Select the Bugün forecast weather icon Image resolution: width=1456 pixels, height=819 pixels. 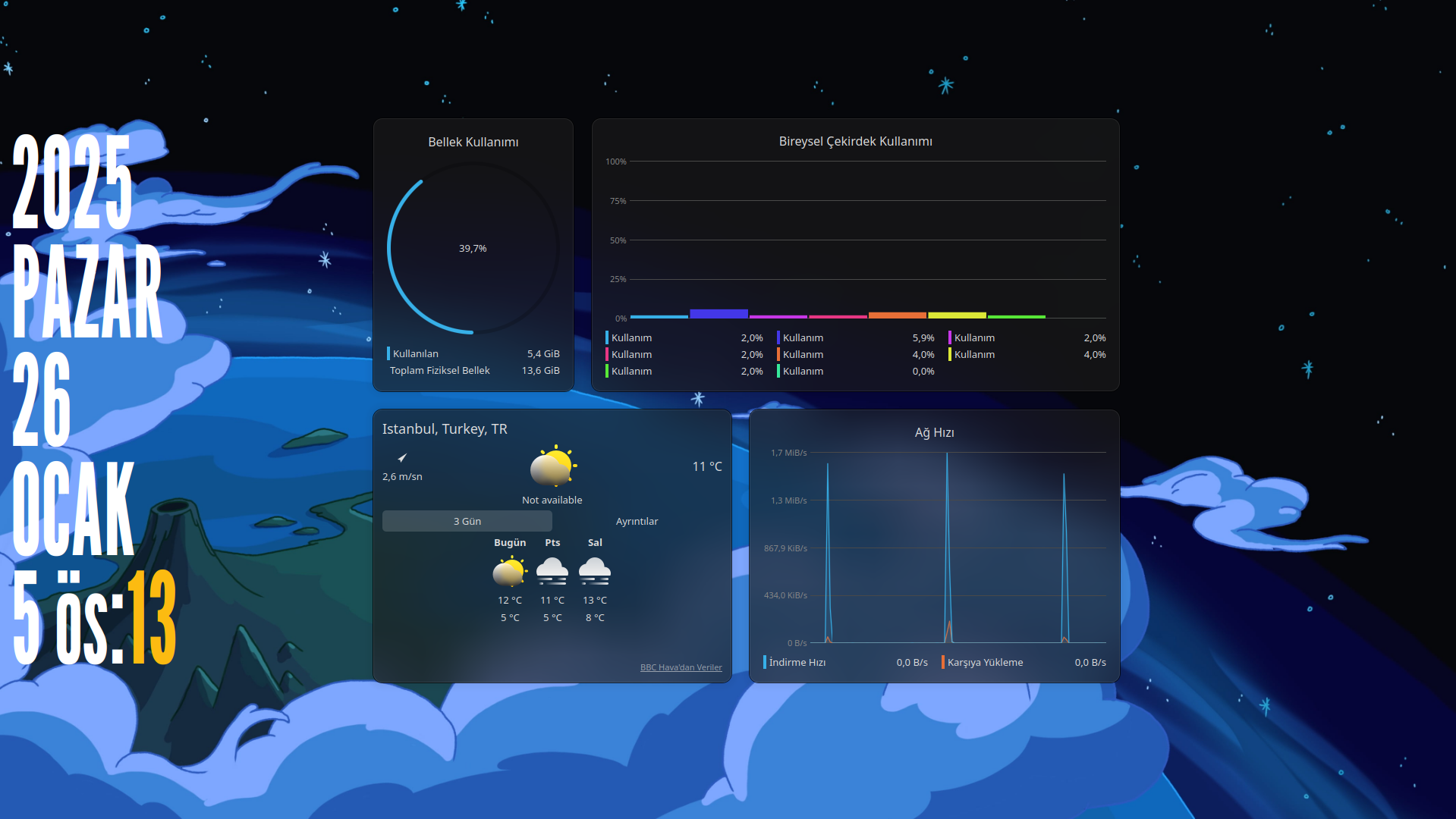point(510,571)
